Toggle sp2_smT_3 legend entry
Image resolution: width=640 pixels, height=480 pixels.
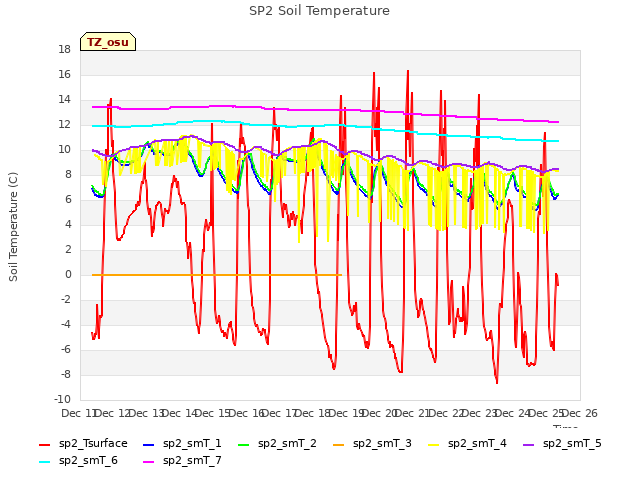[x=372, y=444]
